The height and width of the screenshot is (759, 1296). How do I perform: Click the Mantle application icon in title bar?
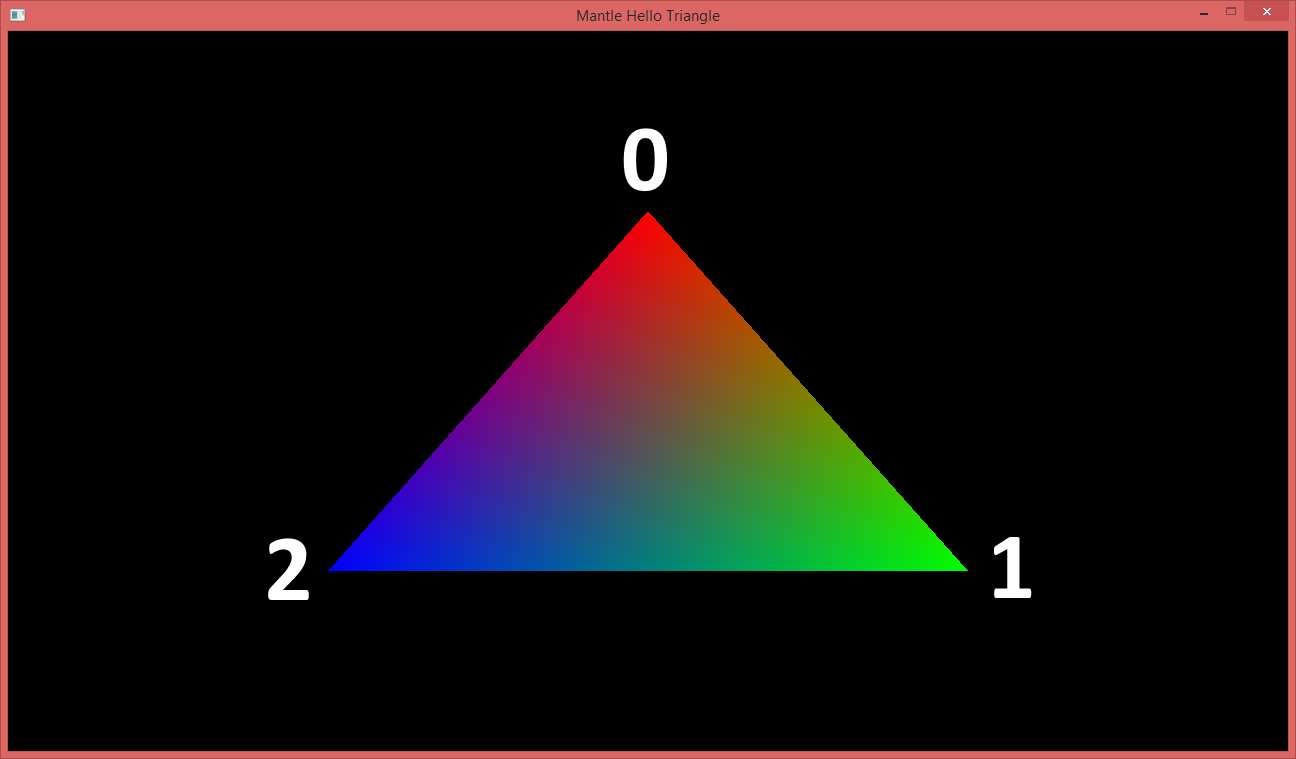coord(16,14)
